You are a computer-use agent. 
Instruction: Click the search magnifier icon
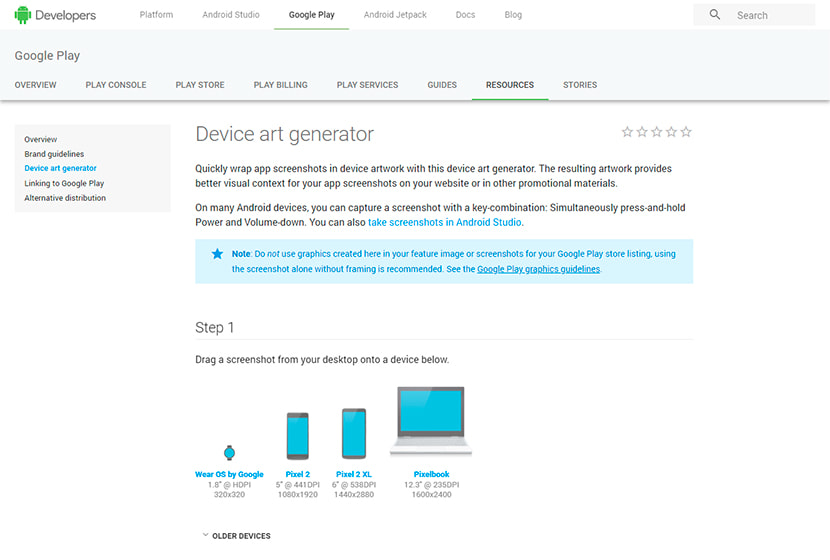pyautogui.click(x=715, y=14)
